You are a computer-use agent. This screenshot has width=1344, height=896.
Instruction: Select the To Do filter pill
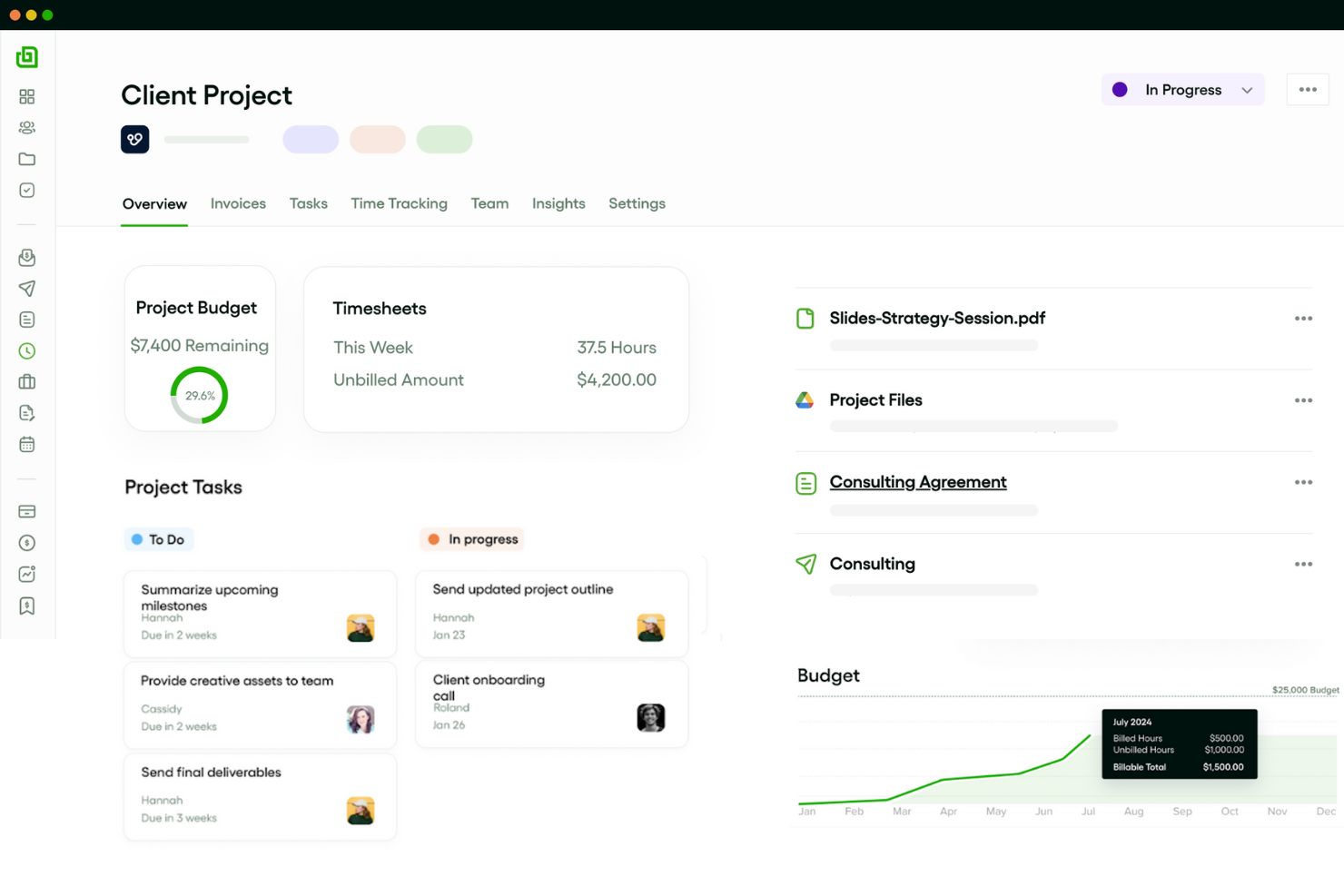click(x=159, y=538)
